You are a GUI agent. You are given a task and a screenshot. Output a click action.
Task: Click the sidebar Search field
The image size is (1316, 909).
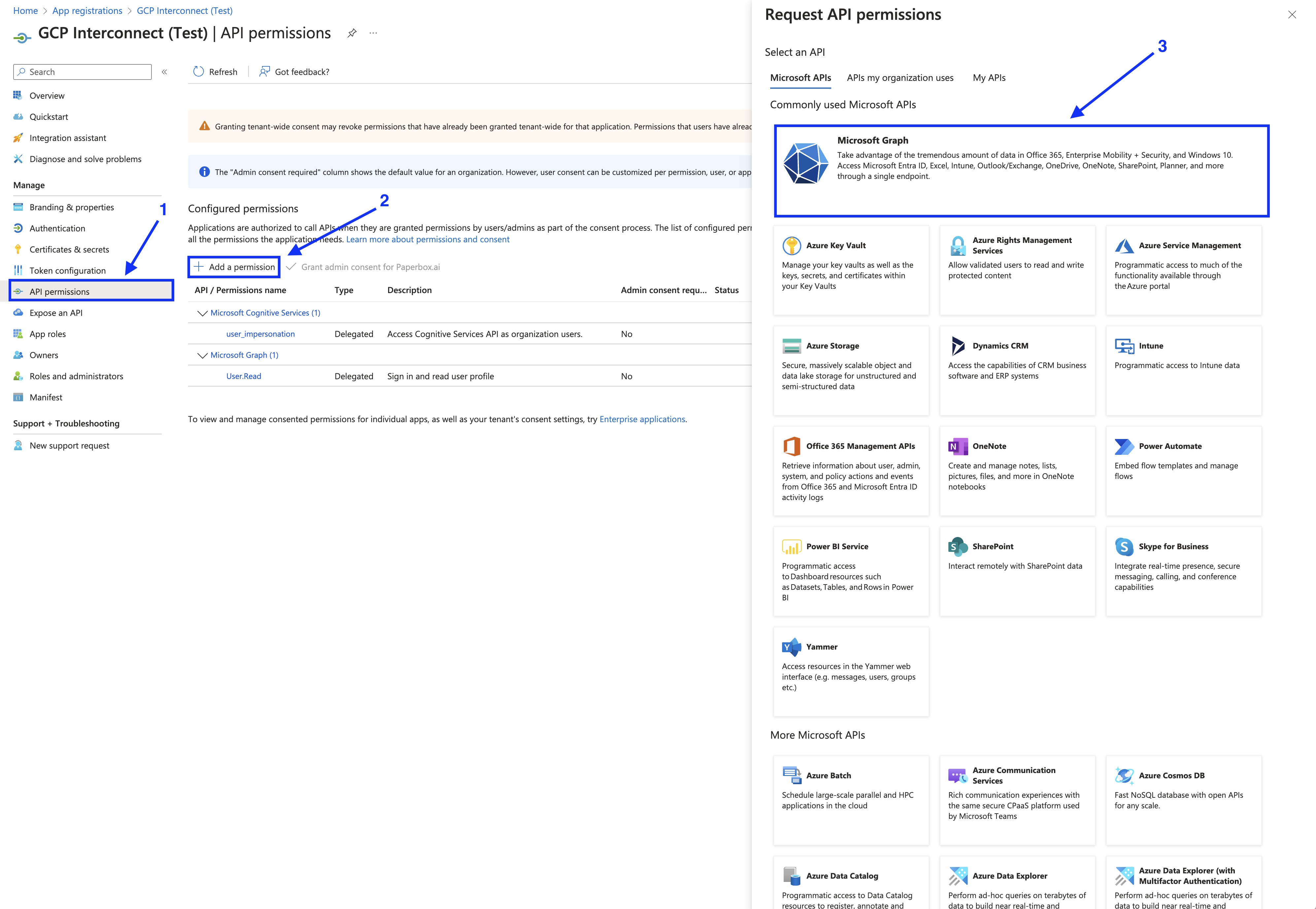82,72
